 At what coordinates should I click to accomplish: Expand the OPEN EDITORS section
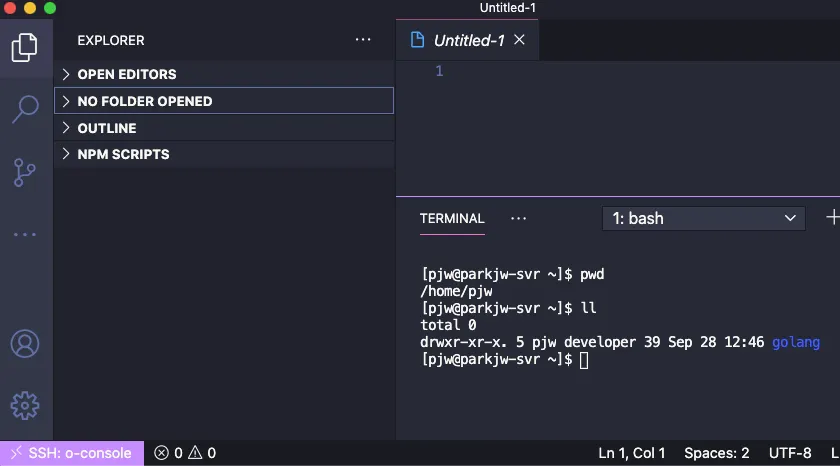(126, 74)
